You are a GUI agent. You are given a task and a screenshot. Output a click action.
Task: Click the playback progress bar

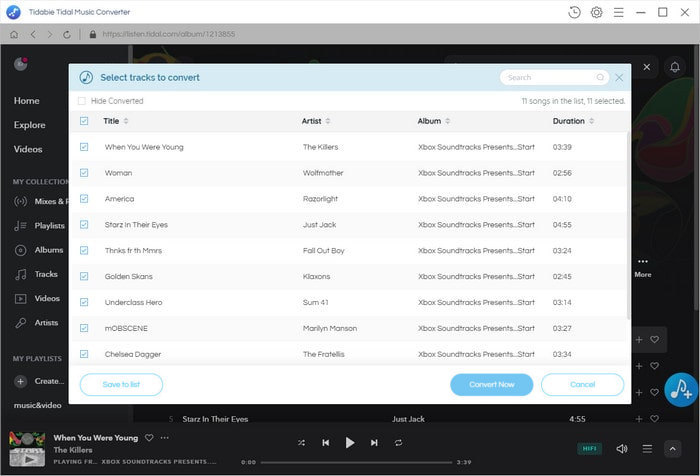356,463
